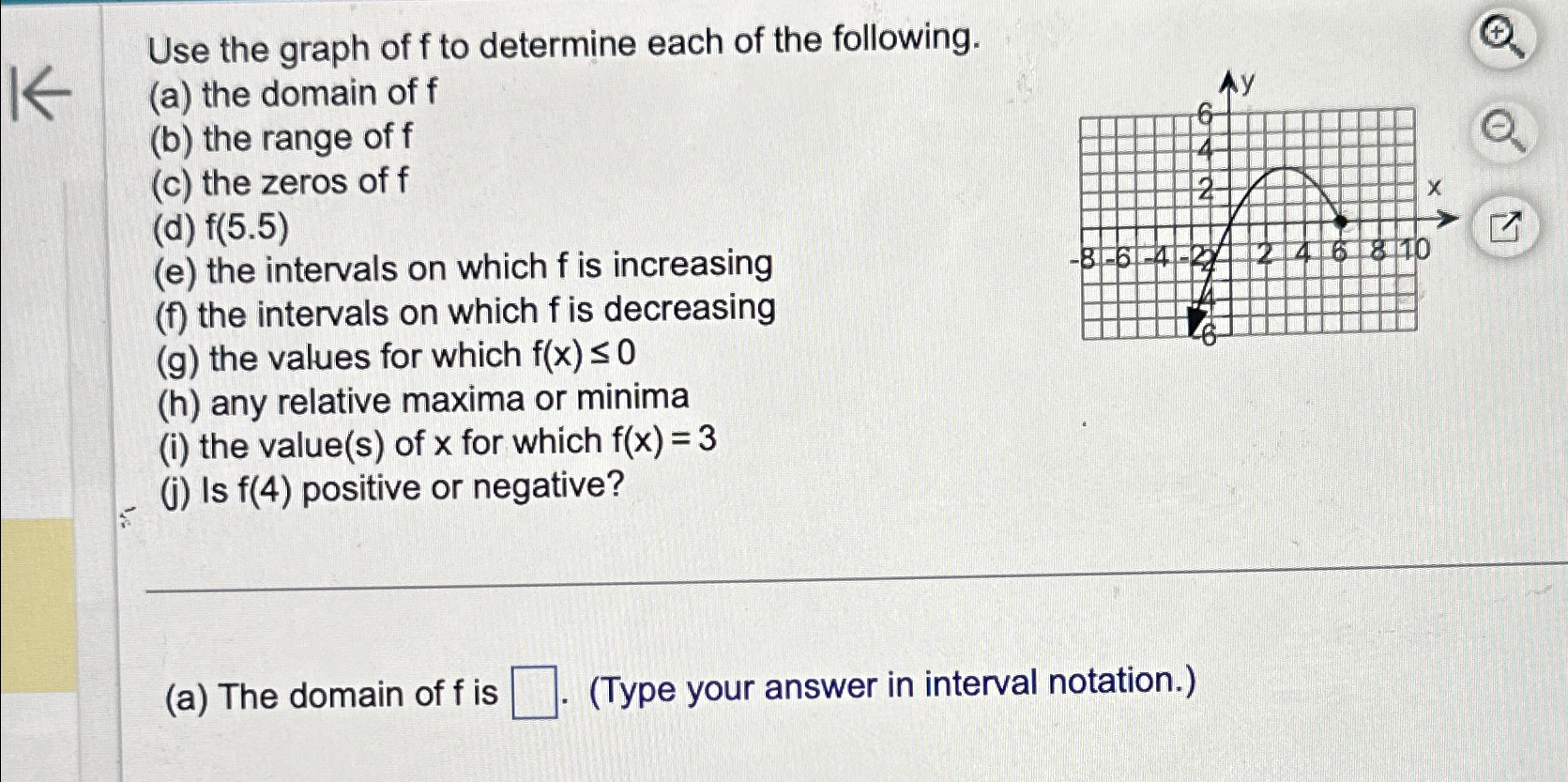Click the zoom in magnifier icon

1502,39
